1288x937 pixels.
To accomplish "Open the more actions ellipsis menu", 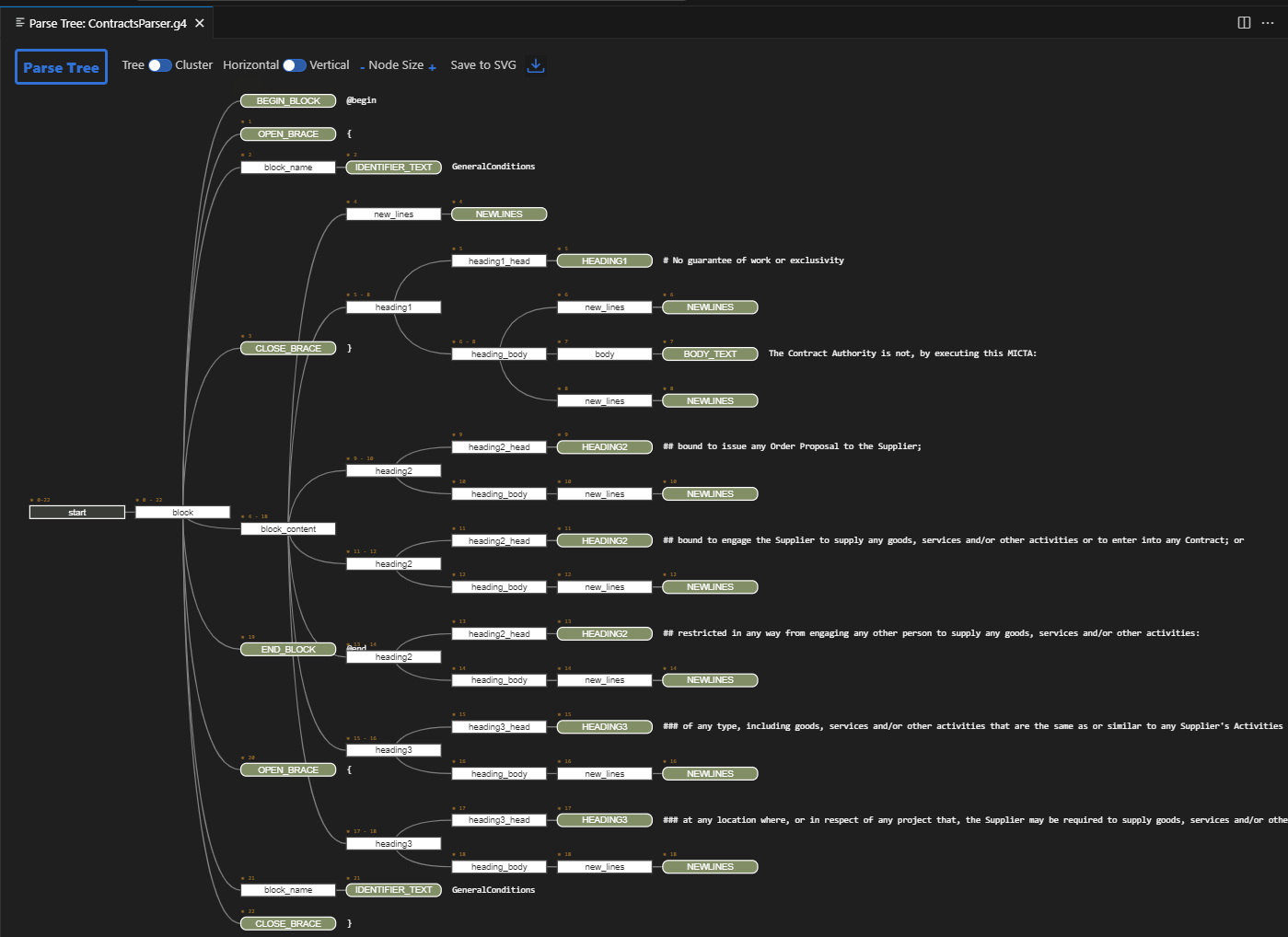I will [1268, 23].
